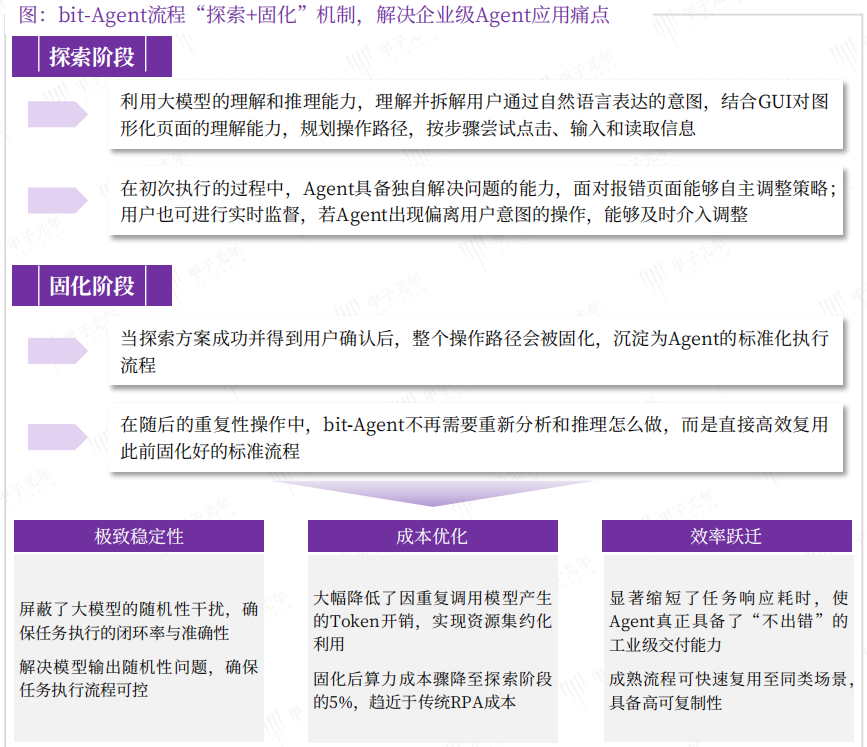Click the arrow icon beside the '当探索方案成功' text
867x747 pixels.
(58, 350)
